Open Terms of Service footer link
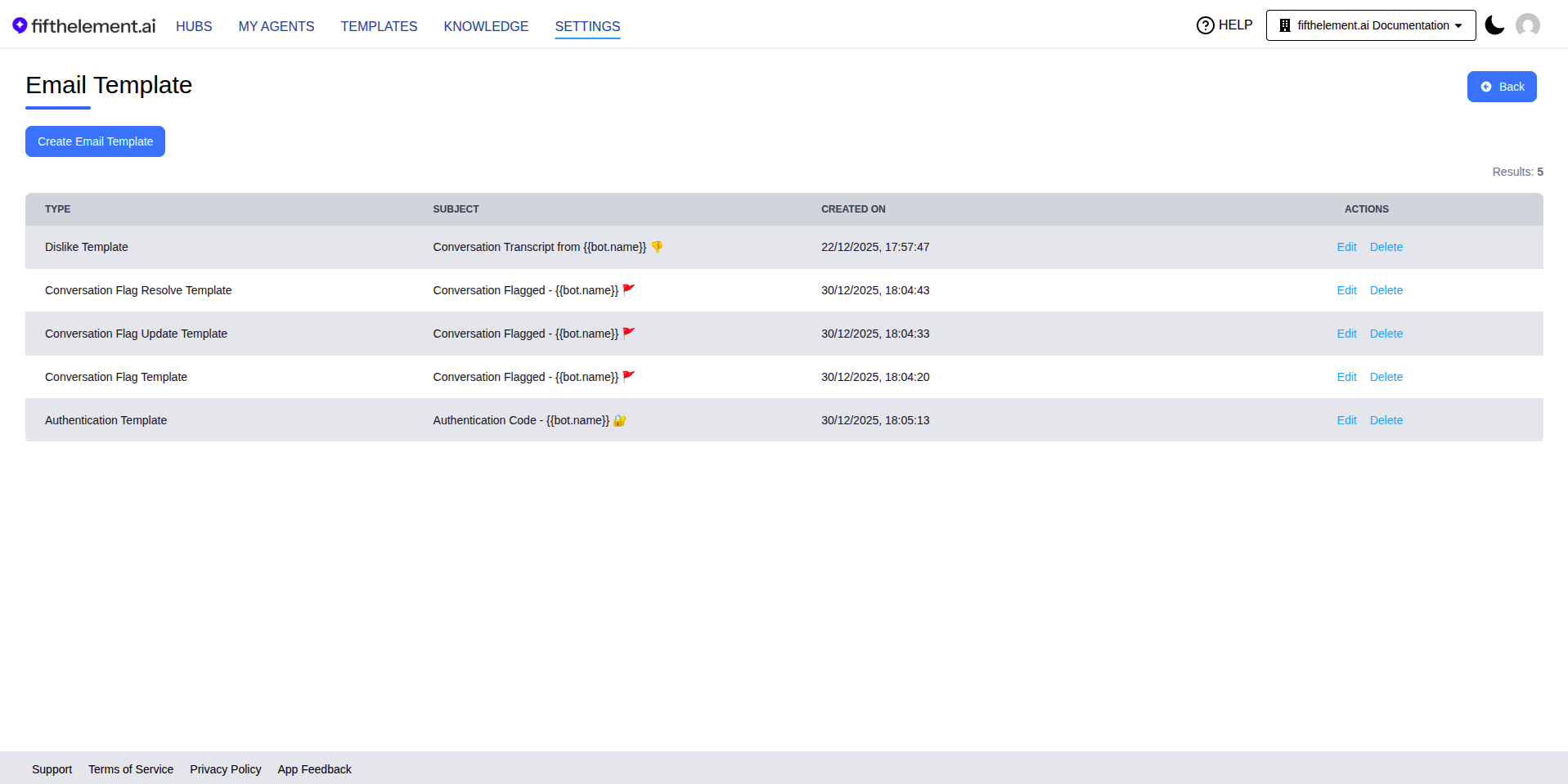 (131, 769)
